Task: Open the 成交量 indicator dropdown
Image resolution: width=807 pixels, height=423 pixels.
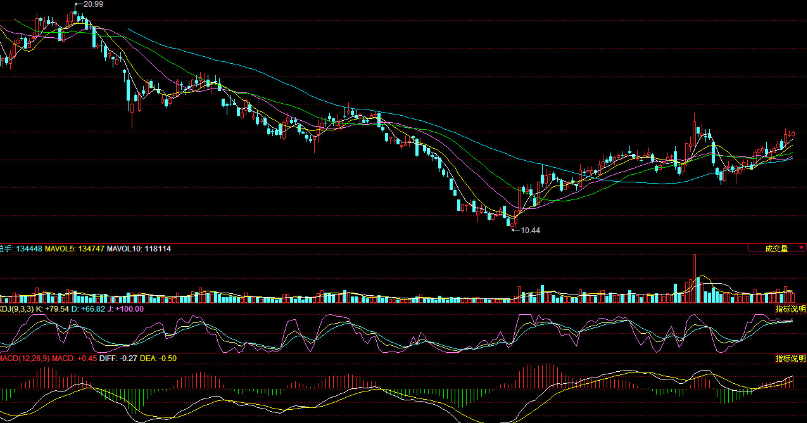Action: [x=776, y=249]
